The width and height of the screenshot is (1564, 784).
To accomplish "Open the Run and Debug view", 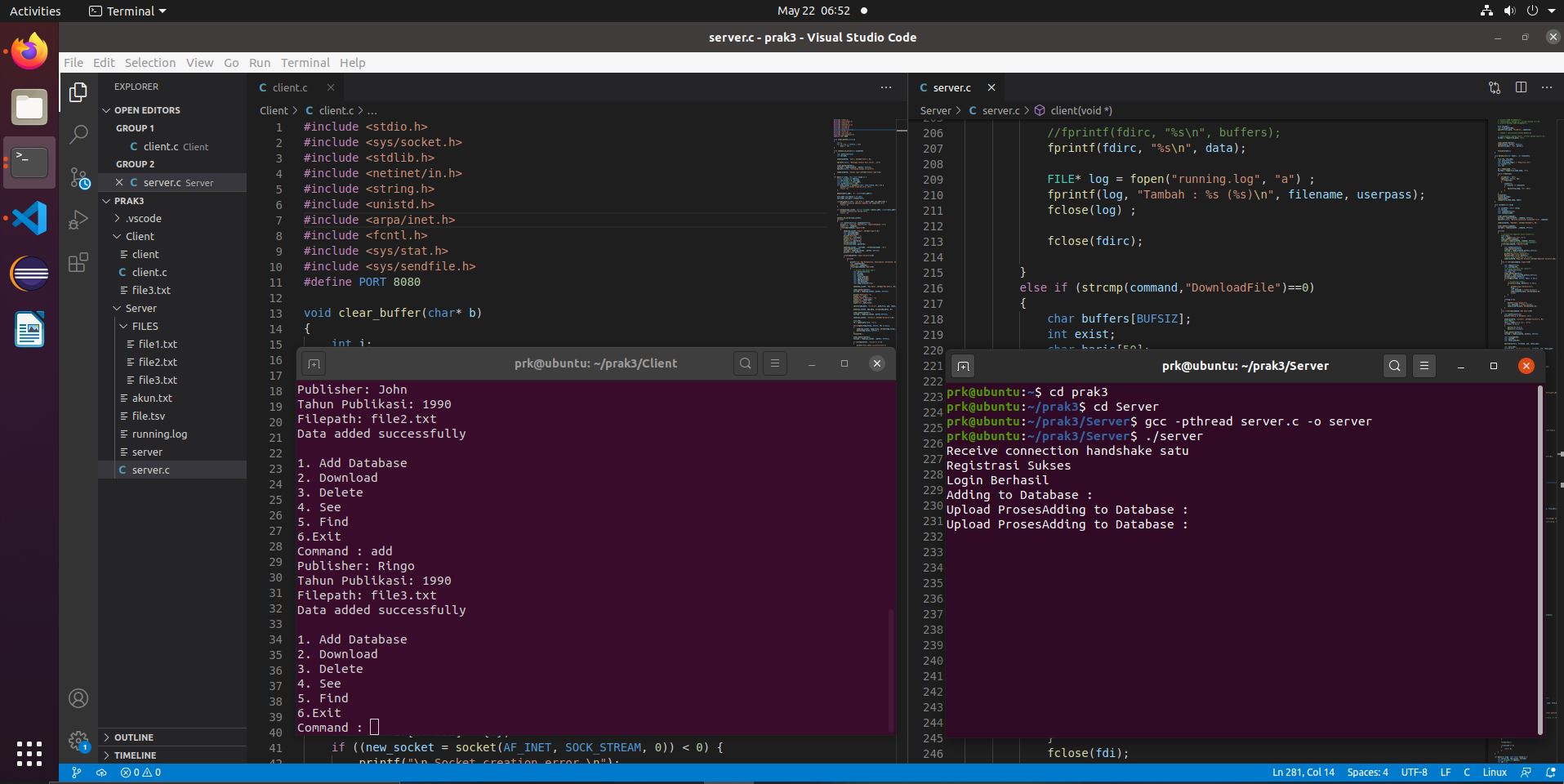I will tap(78, 220).
